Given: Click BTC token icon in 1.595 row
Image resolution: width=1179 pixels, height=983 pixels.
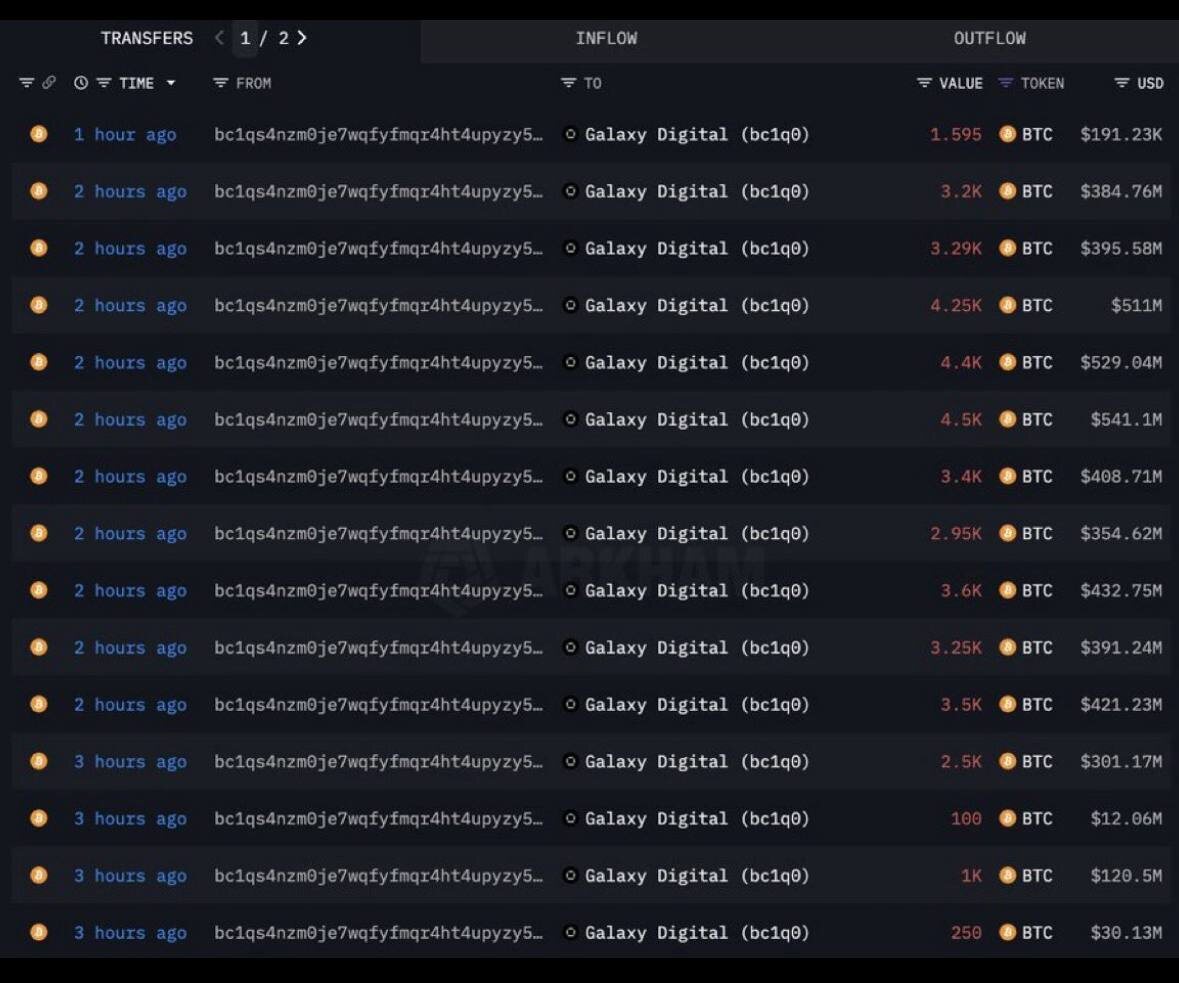Looking at the screenshot, I should click(x=1008, y=134).
